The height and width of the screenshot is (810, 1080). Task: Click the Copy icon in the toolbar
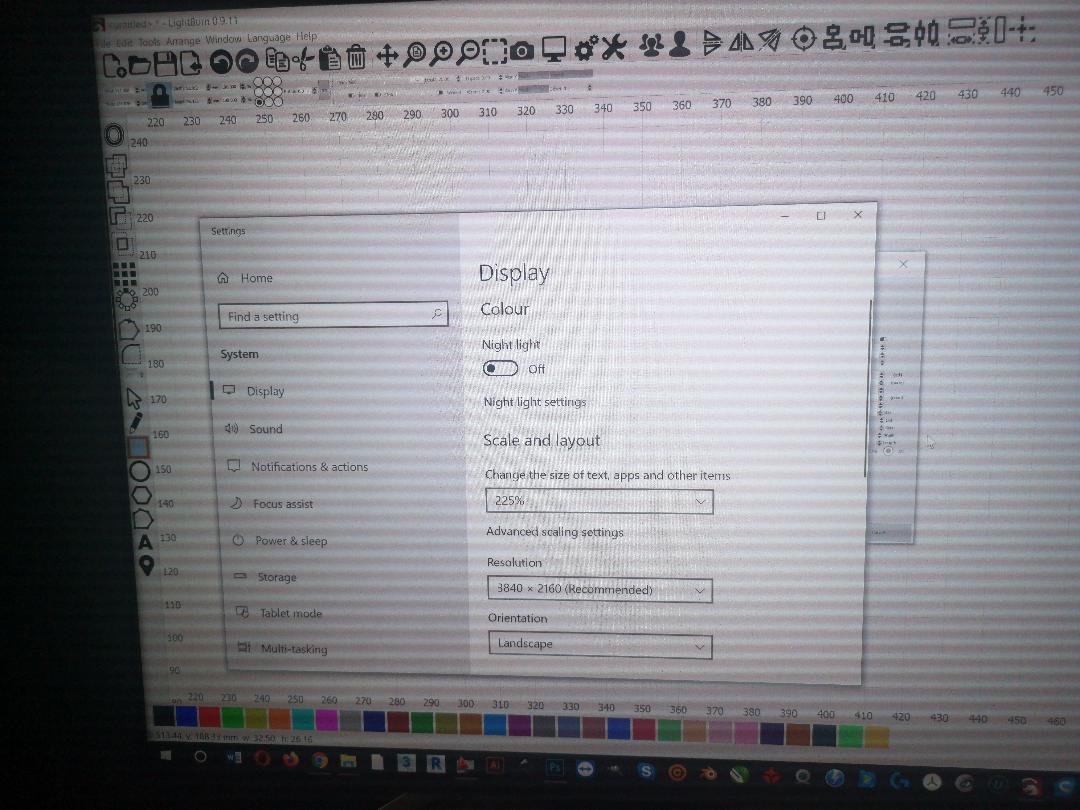(x=278, y=60)
